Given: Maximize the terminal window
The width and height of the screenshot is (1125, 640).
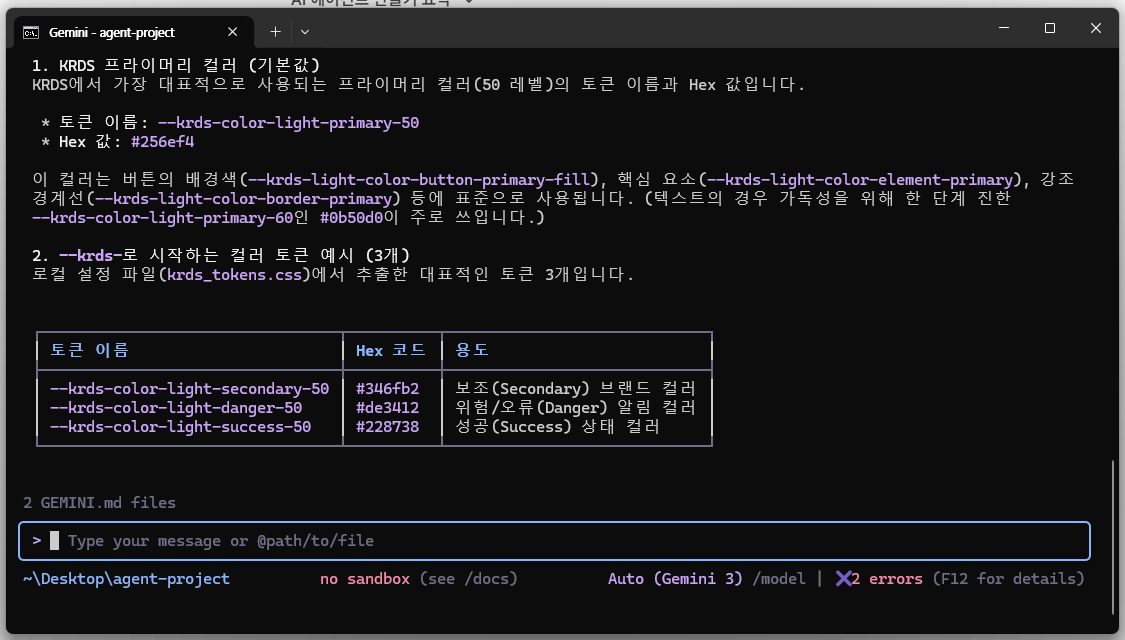Looking at the screenshot, I should click(1050, 28).
